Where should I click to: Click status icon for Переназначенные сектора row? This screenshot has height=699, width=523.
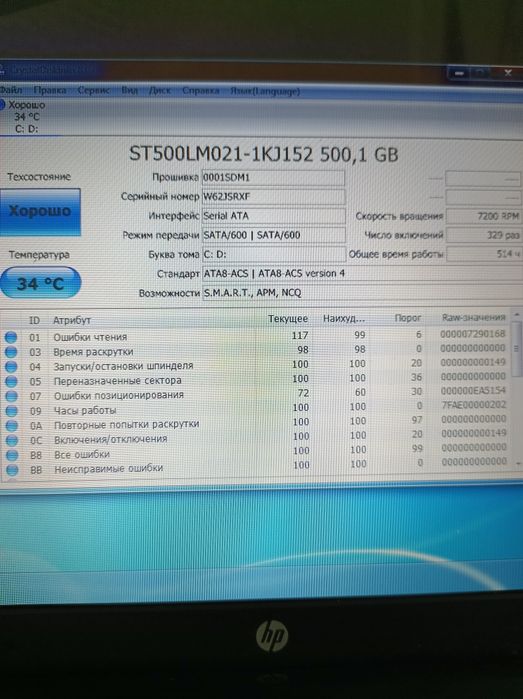click(x=11, y=381)
